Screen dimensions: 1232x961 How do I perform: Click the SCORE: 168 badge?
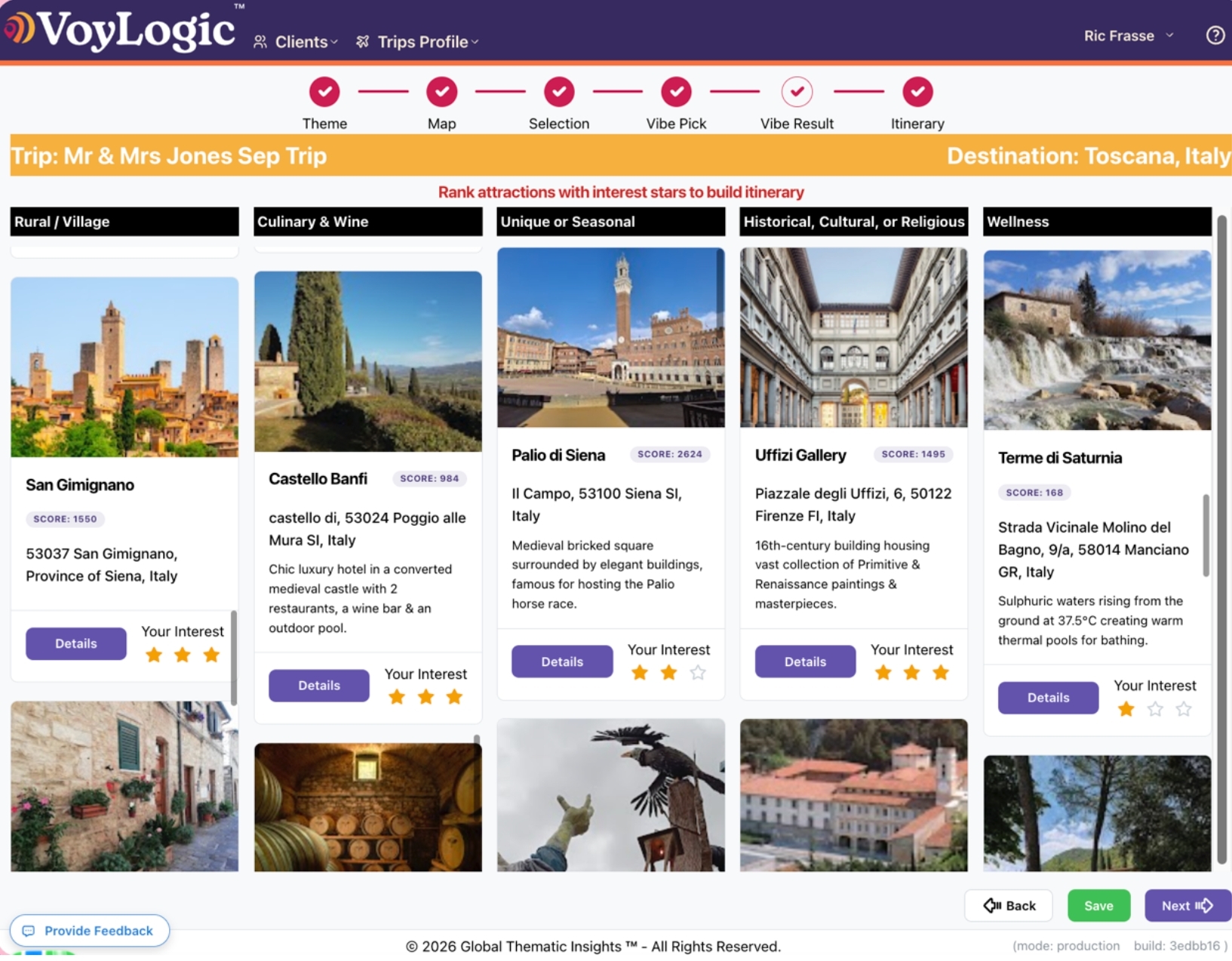click(x=1034, y=493)
